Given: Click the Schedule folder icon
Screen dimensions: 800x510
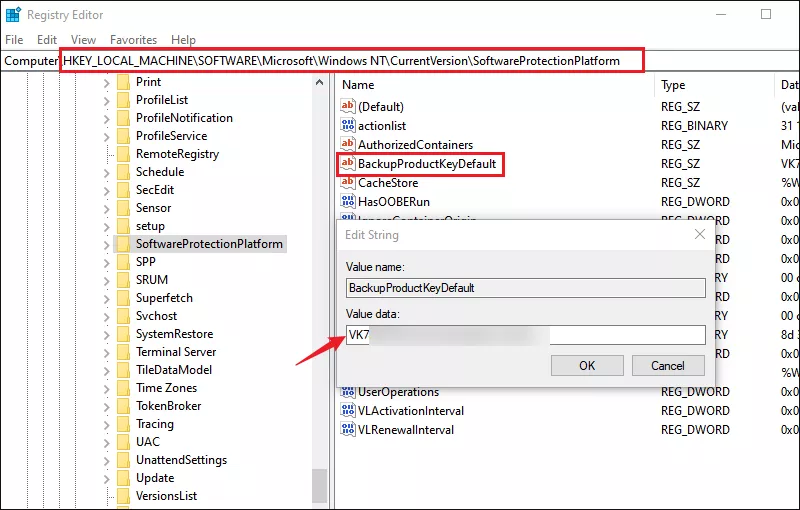Looking at the screenshot, I should point(123,172).
